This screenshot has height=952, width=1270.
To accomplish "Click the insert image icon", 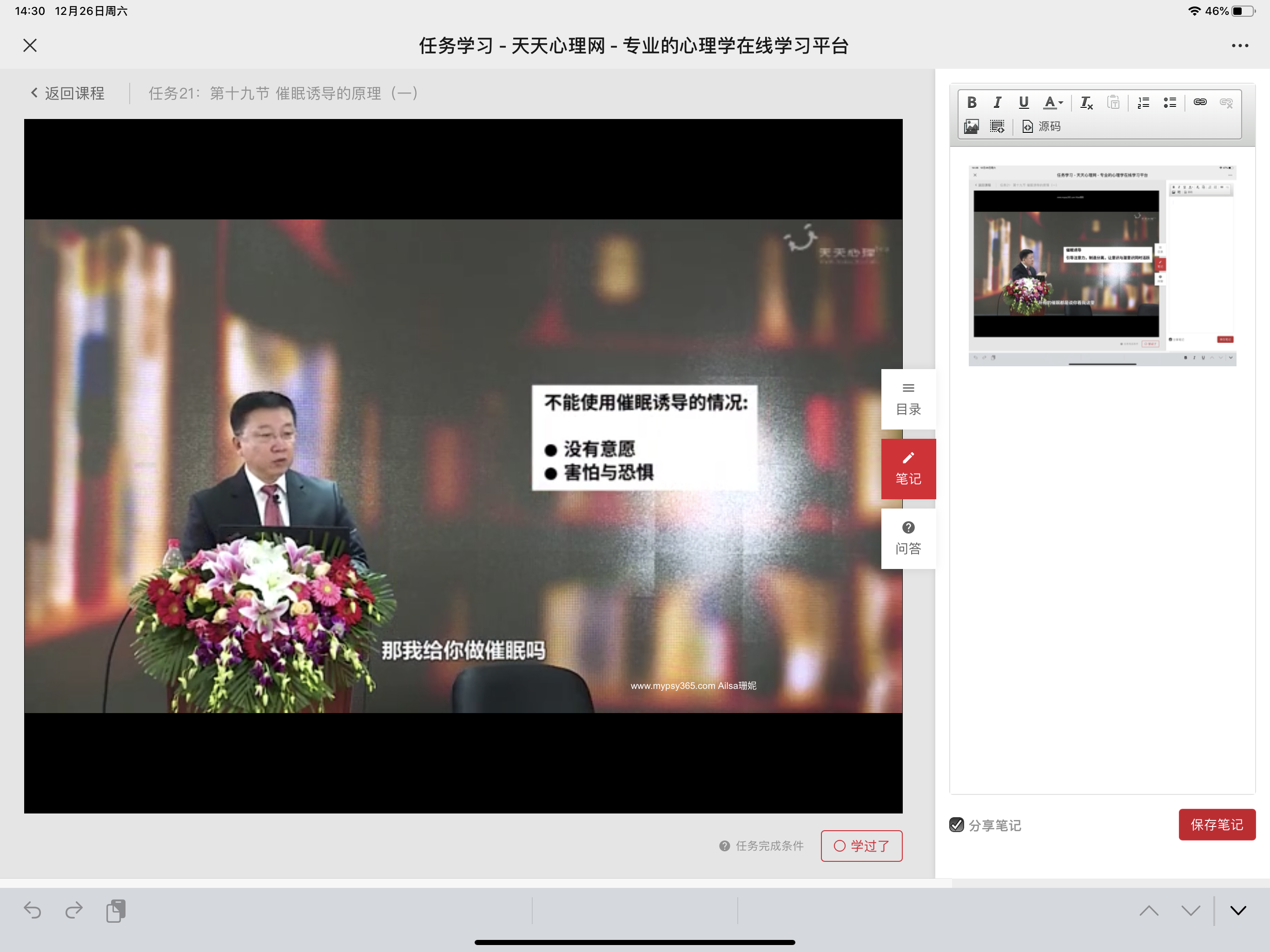I will coord(972,126).
